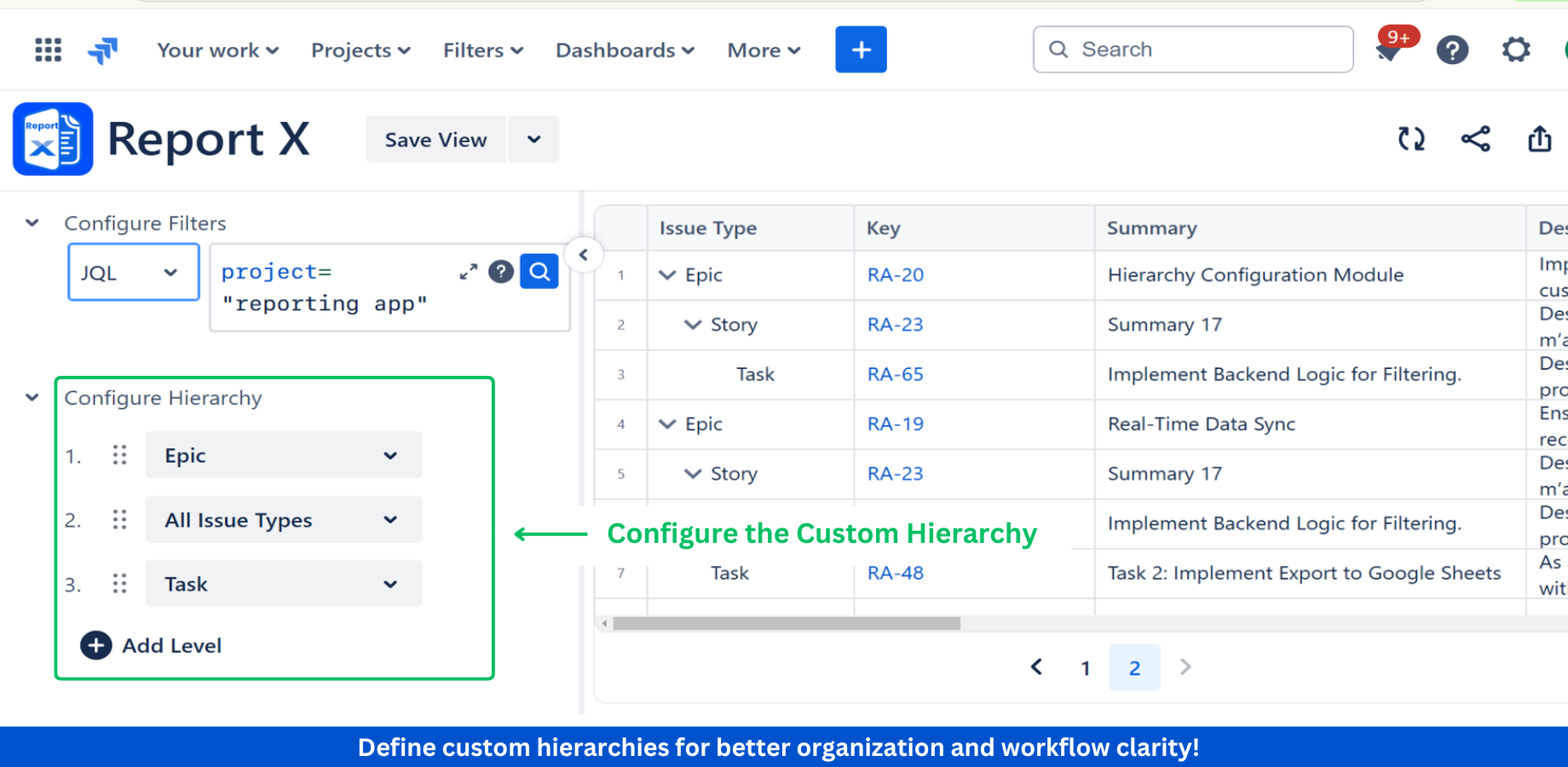Open the JQL filter type dropdown

click(x=134, y=272)
